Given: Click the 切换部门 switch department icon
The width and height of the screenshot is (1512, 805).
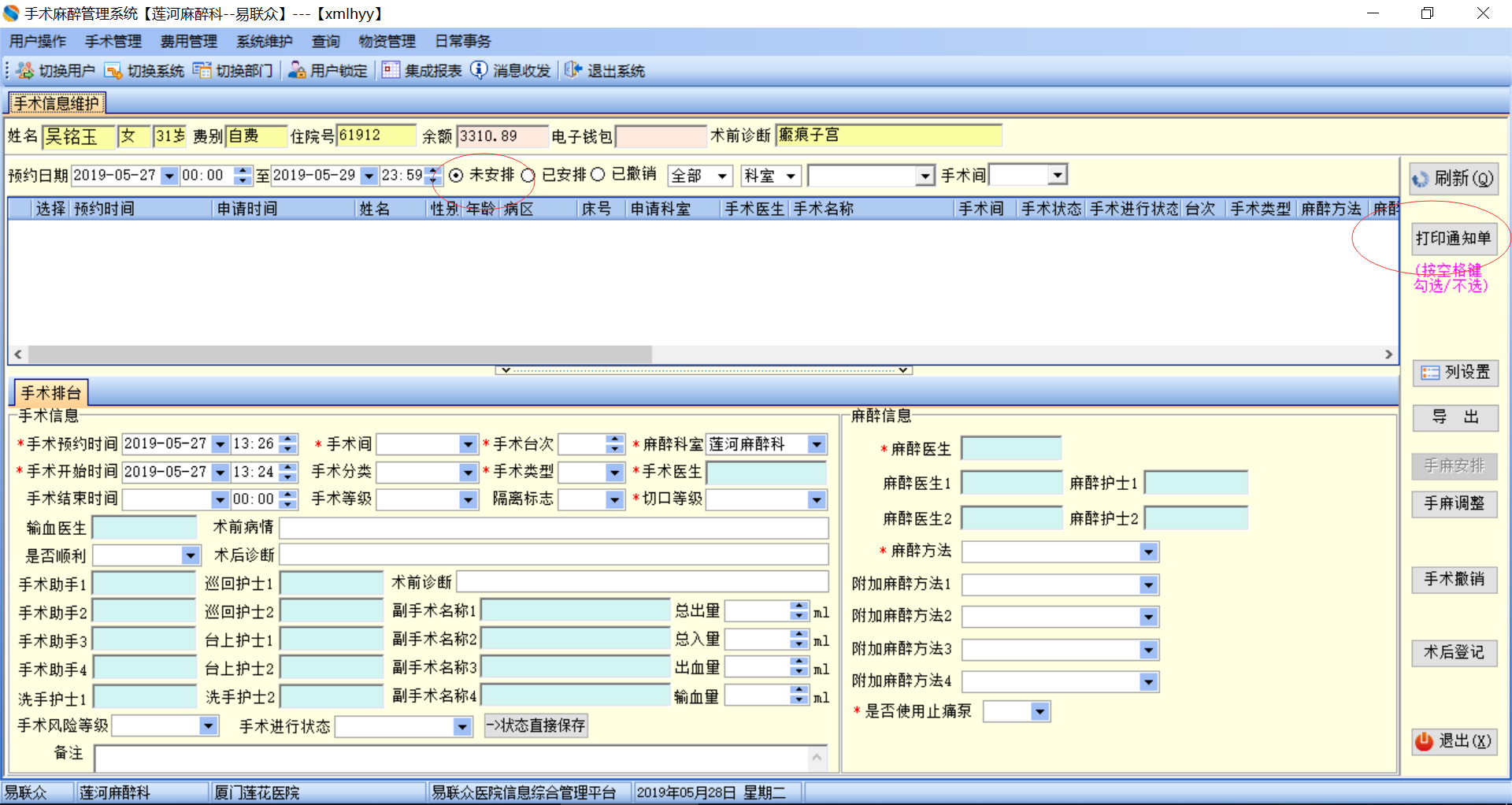Looking at the screenshot, I should coord(202,71).
